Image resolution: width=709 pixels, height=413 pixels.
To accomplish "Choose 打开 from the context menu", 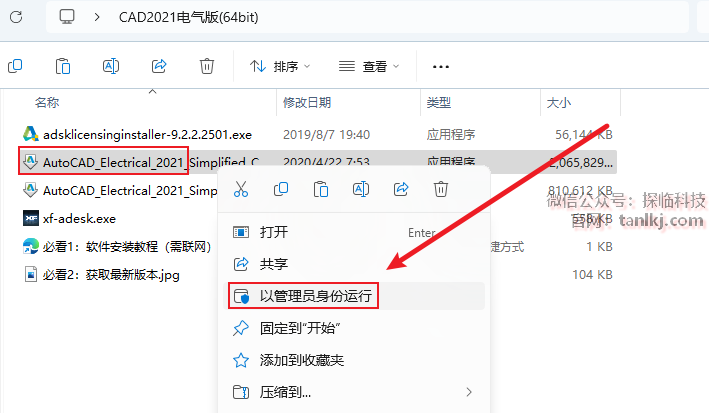I will pyautogui.click(x=354, y=233).
